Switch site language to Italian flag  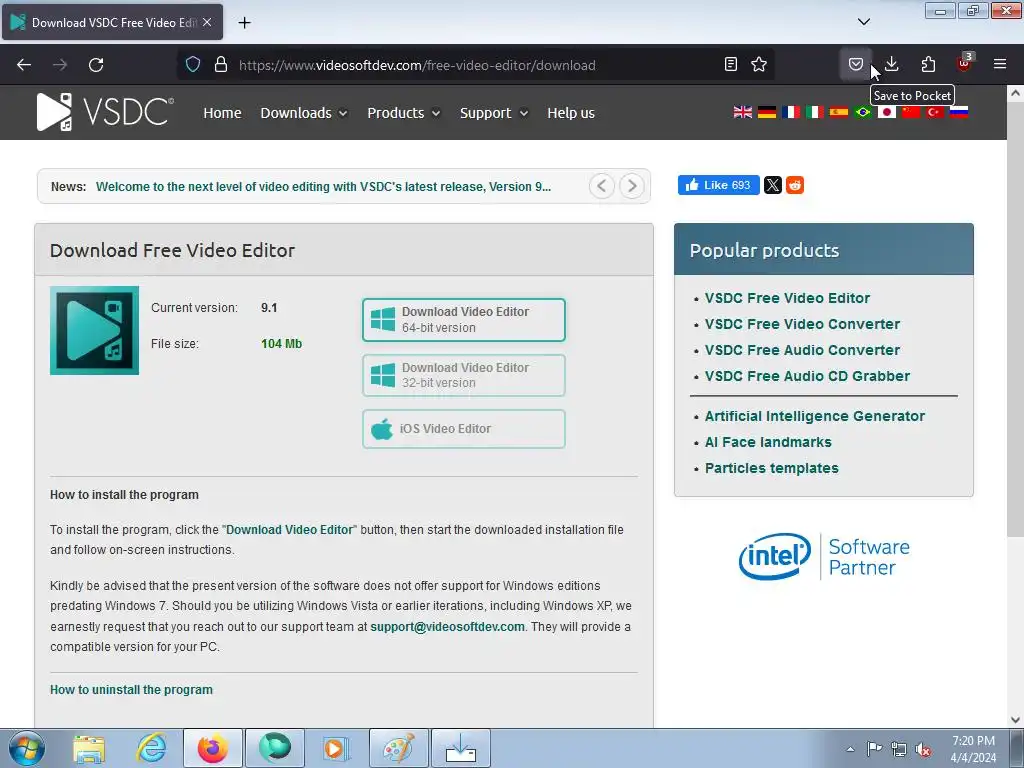pos(814,112)
